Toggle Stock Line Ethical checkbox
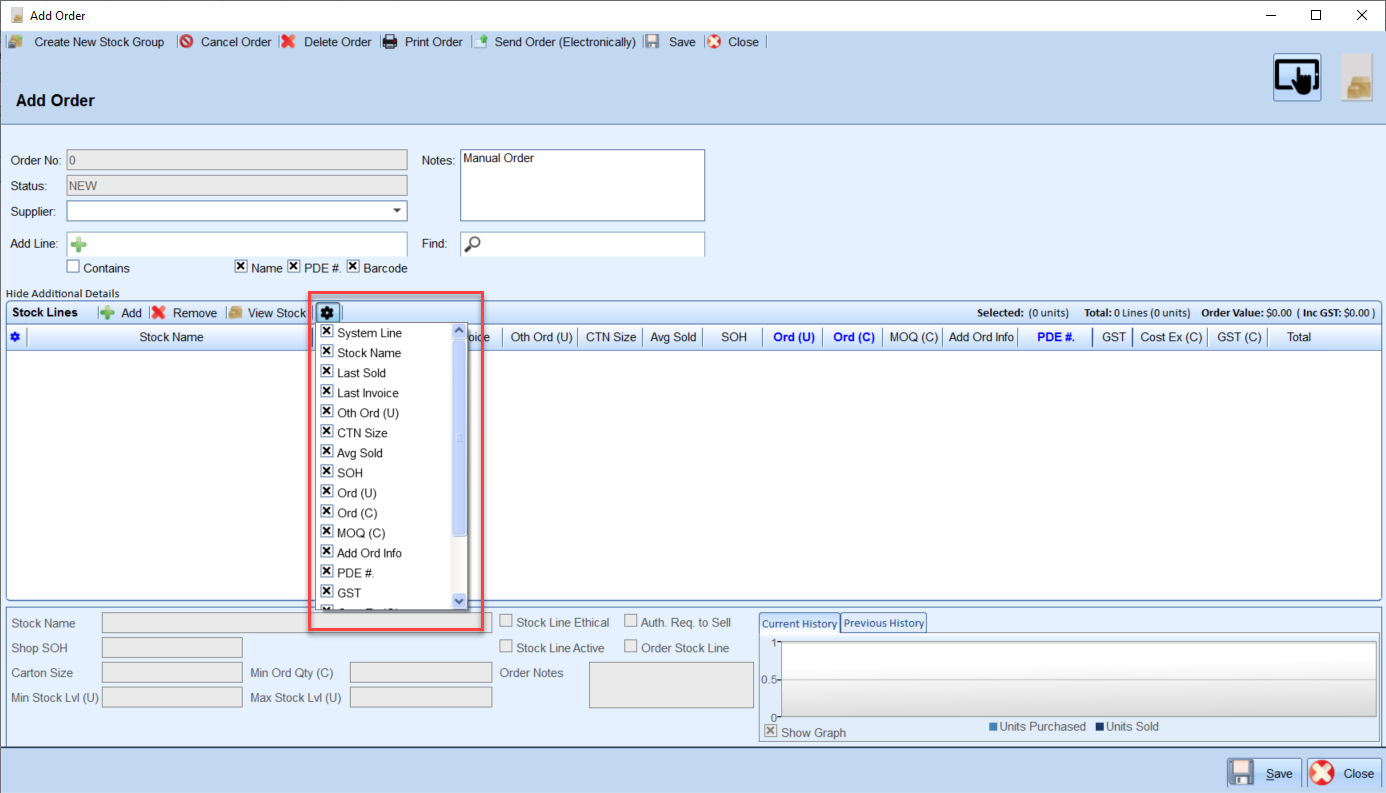Viewport: 1386px width, 793px height. (506, 621)
